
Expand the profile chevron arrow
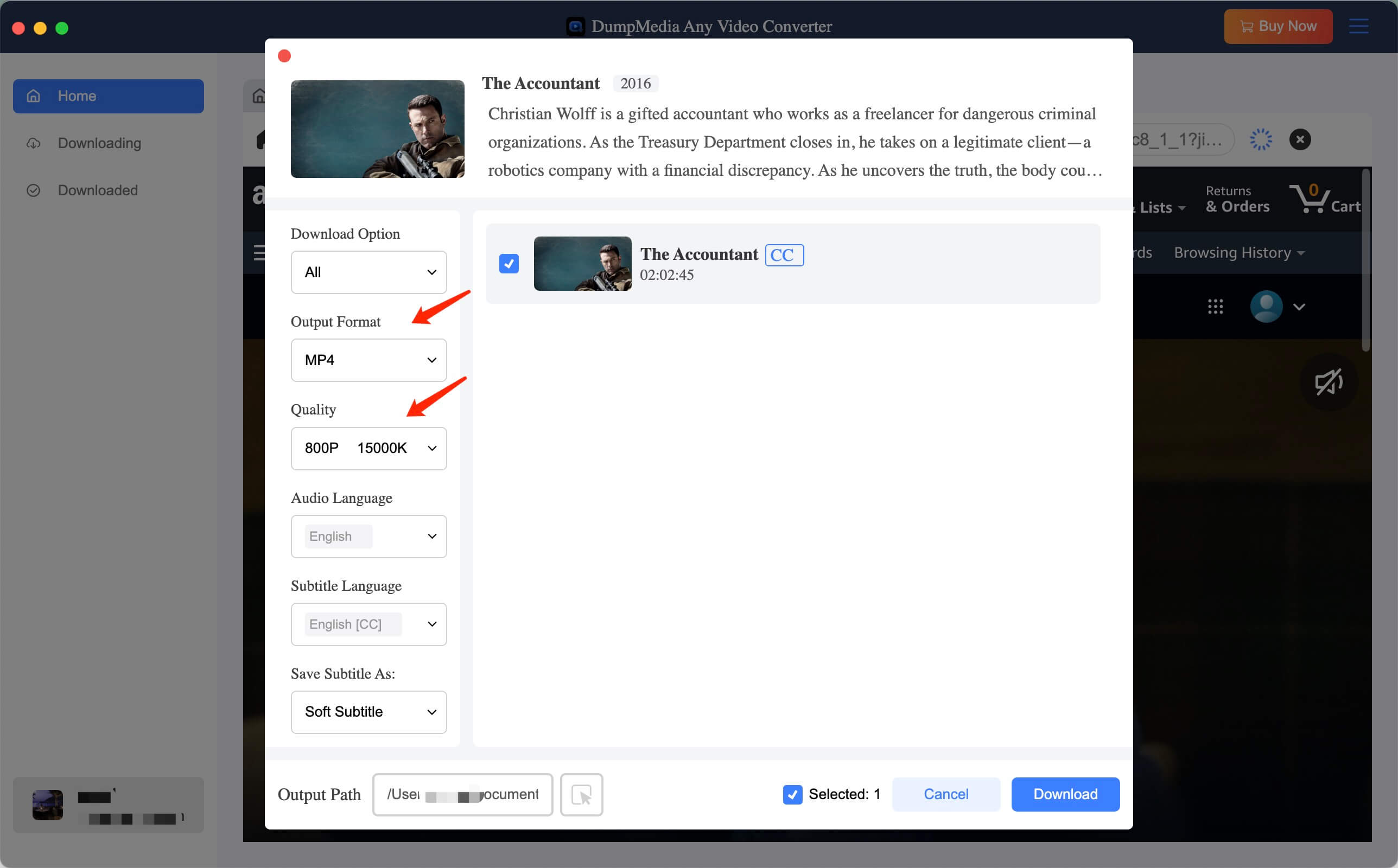[x=1299, y=307]
